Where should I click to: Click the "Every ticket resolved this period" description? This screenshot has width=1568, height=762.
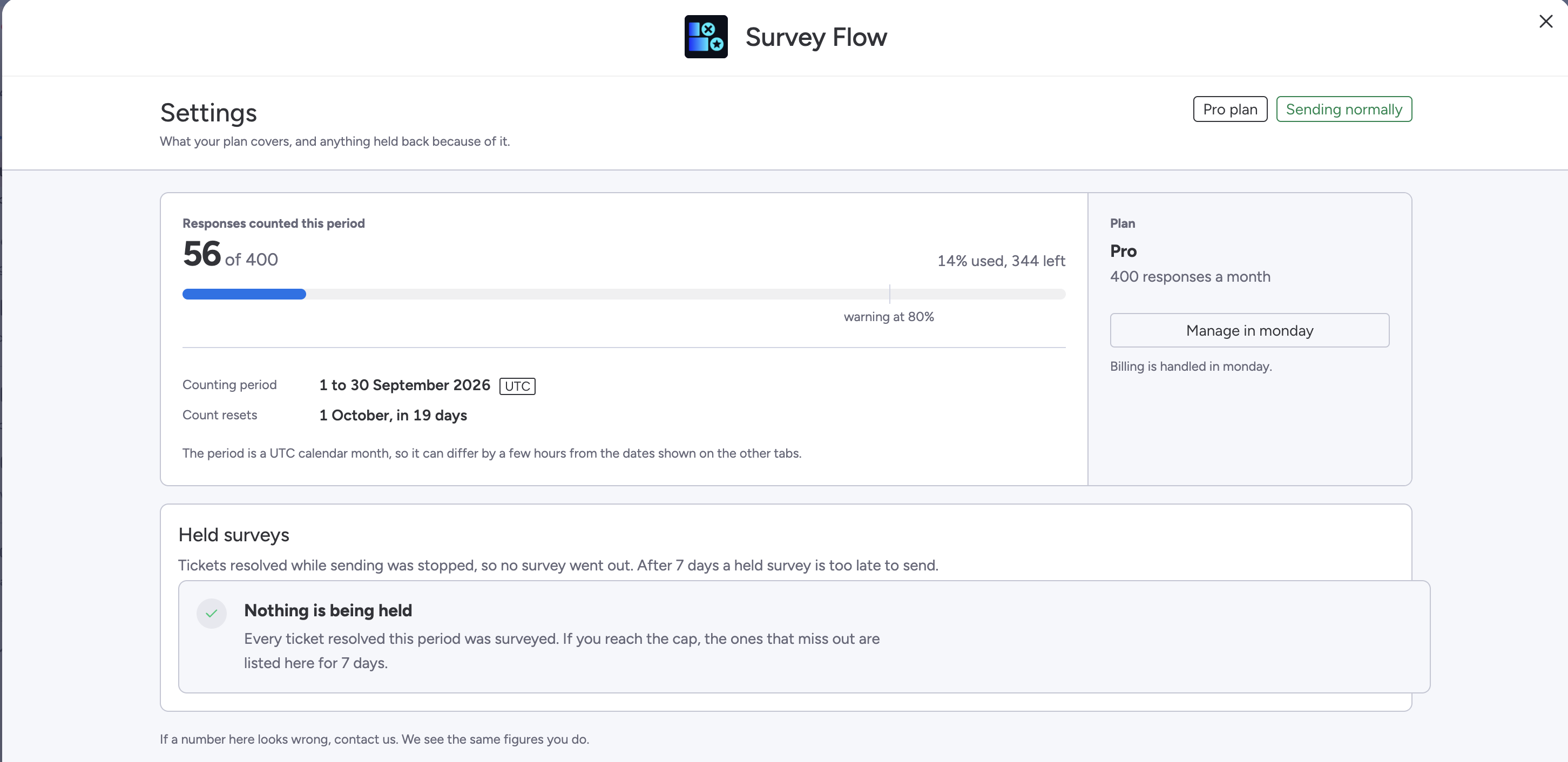562,651
